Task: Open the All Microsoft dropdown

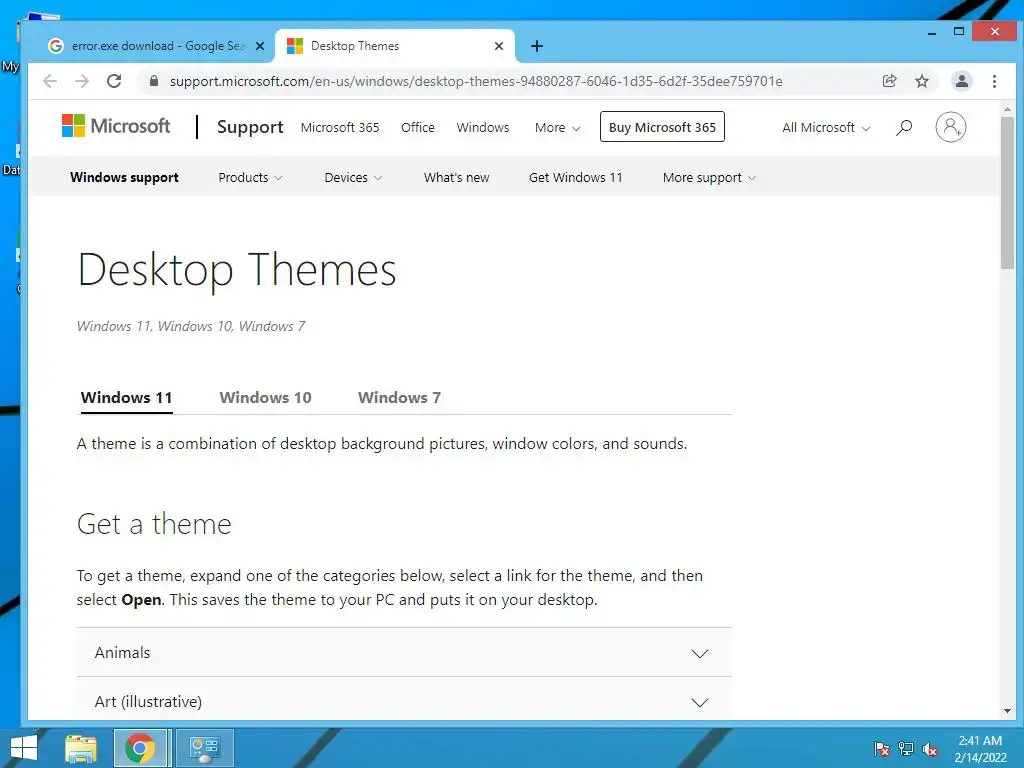Action: 826,127
